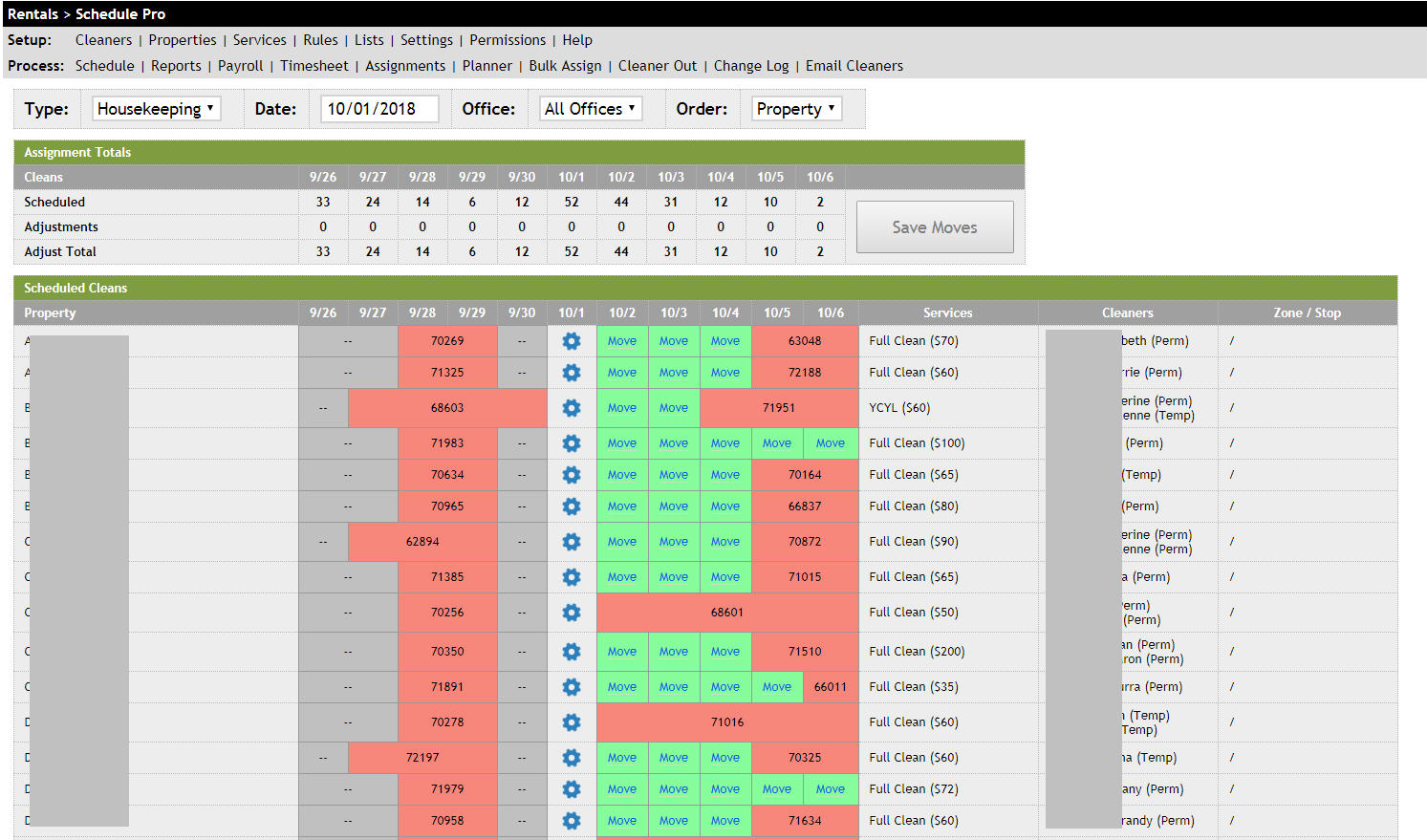Open the Change Log
The image size is (1427, 840).
751,65
